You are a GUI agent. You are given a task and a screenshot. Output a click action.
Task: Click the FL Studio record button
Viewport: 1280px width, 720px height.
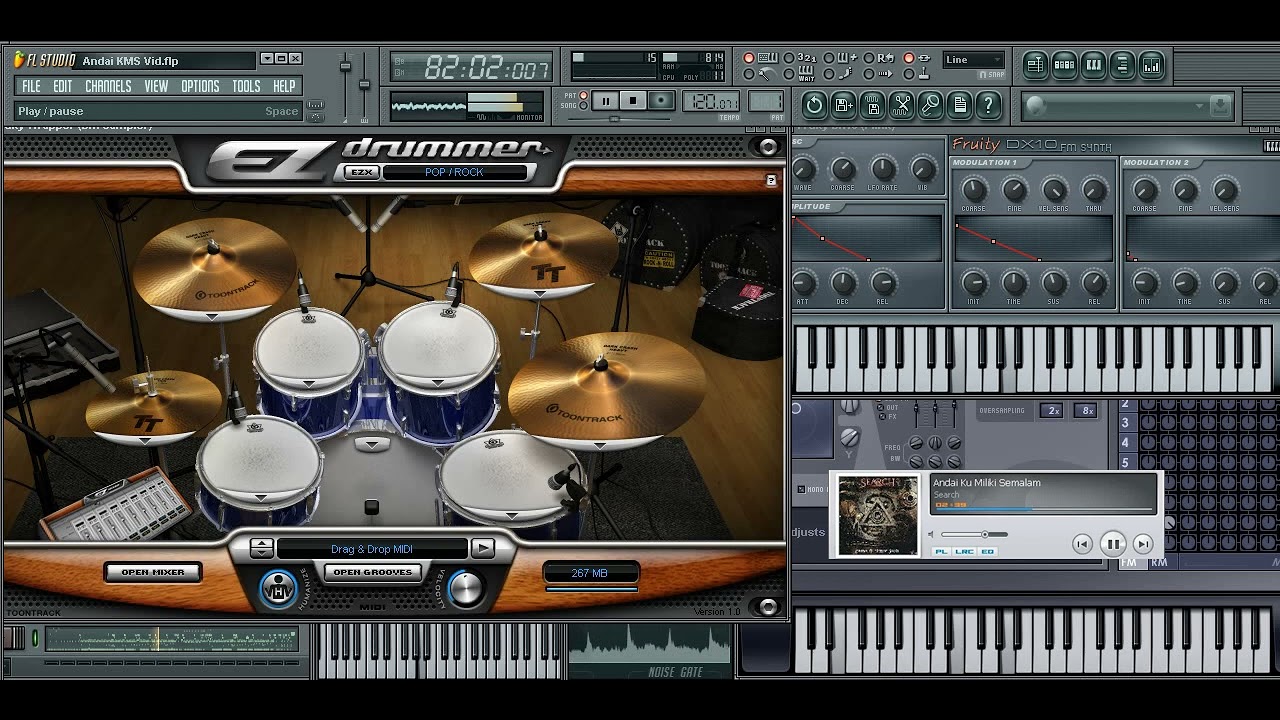(661, 100)
